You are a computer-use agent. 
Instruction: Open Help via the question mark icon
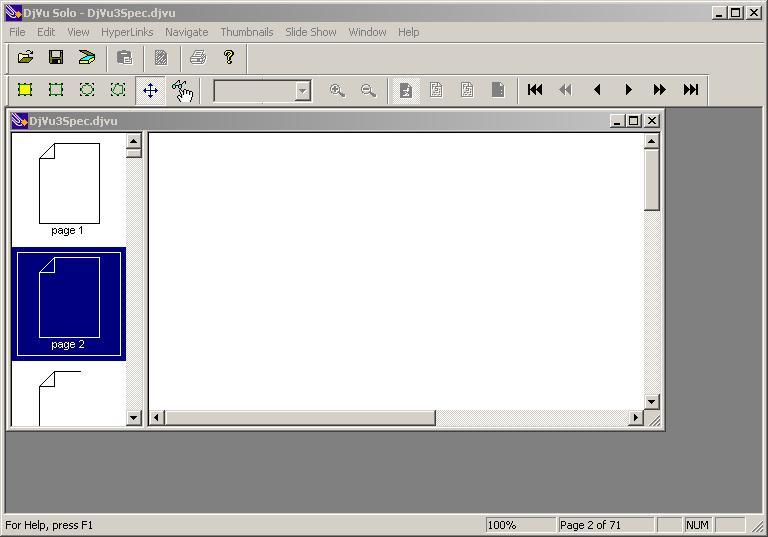coord(228,58)
